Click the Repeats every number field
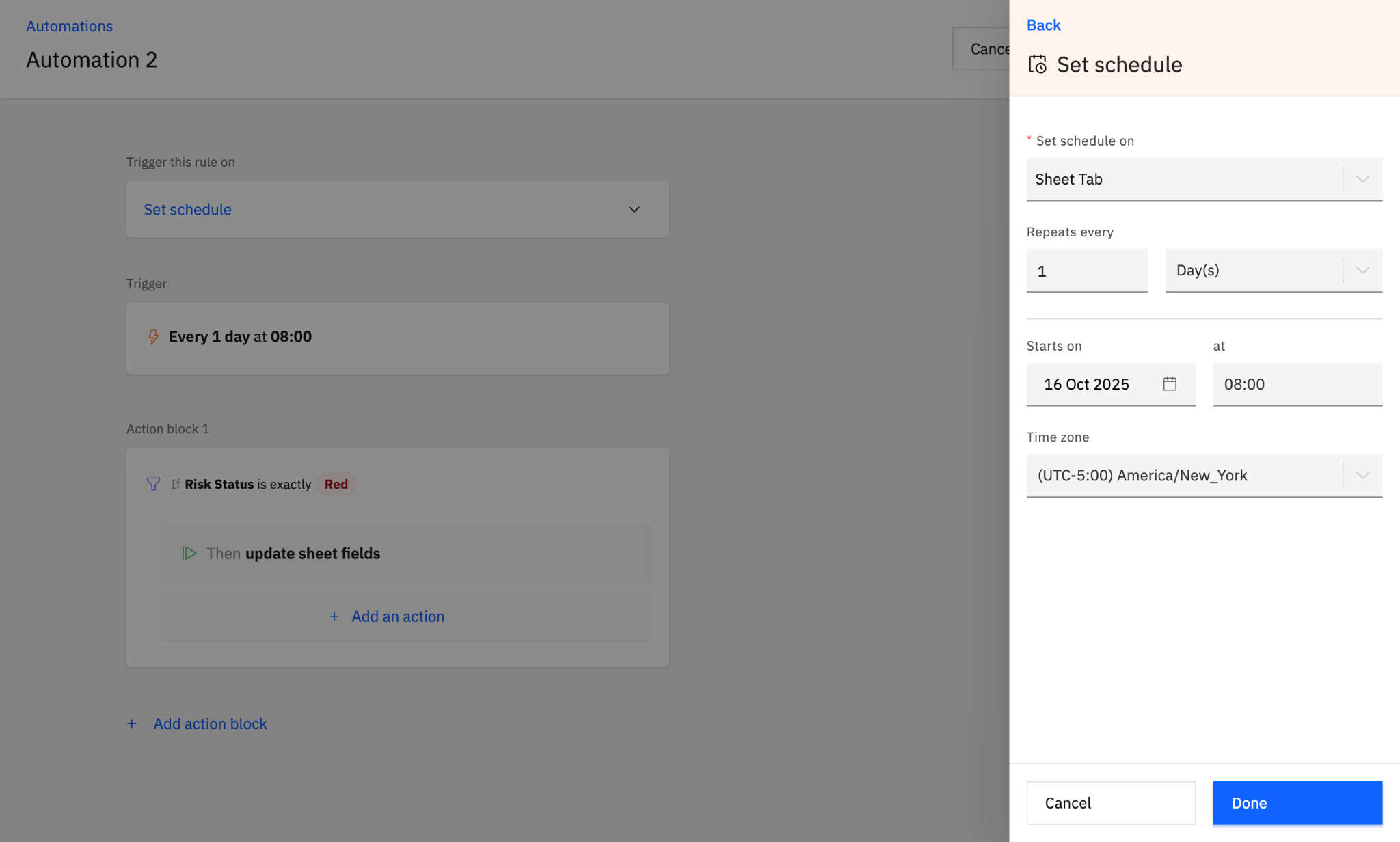This screenshot has width=1400, height=842. pyautogui.click(x=1086, y=271)
